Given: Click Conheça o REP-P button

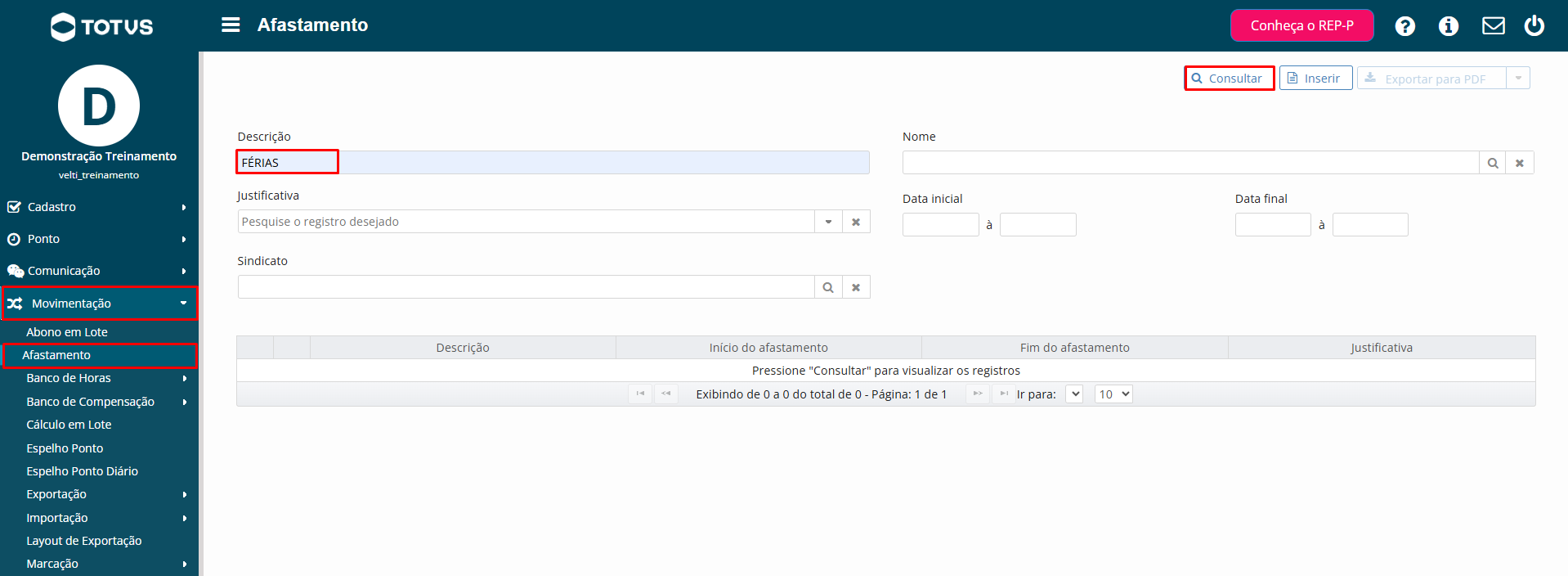Looking at the screenshot, I should point(1301,25).
